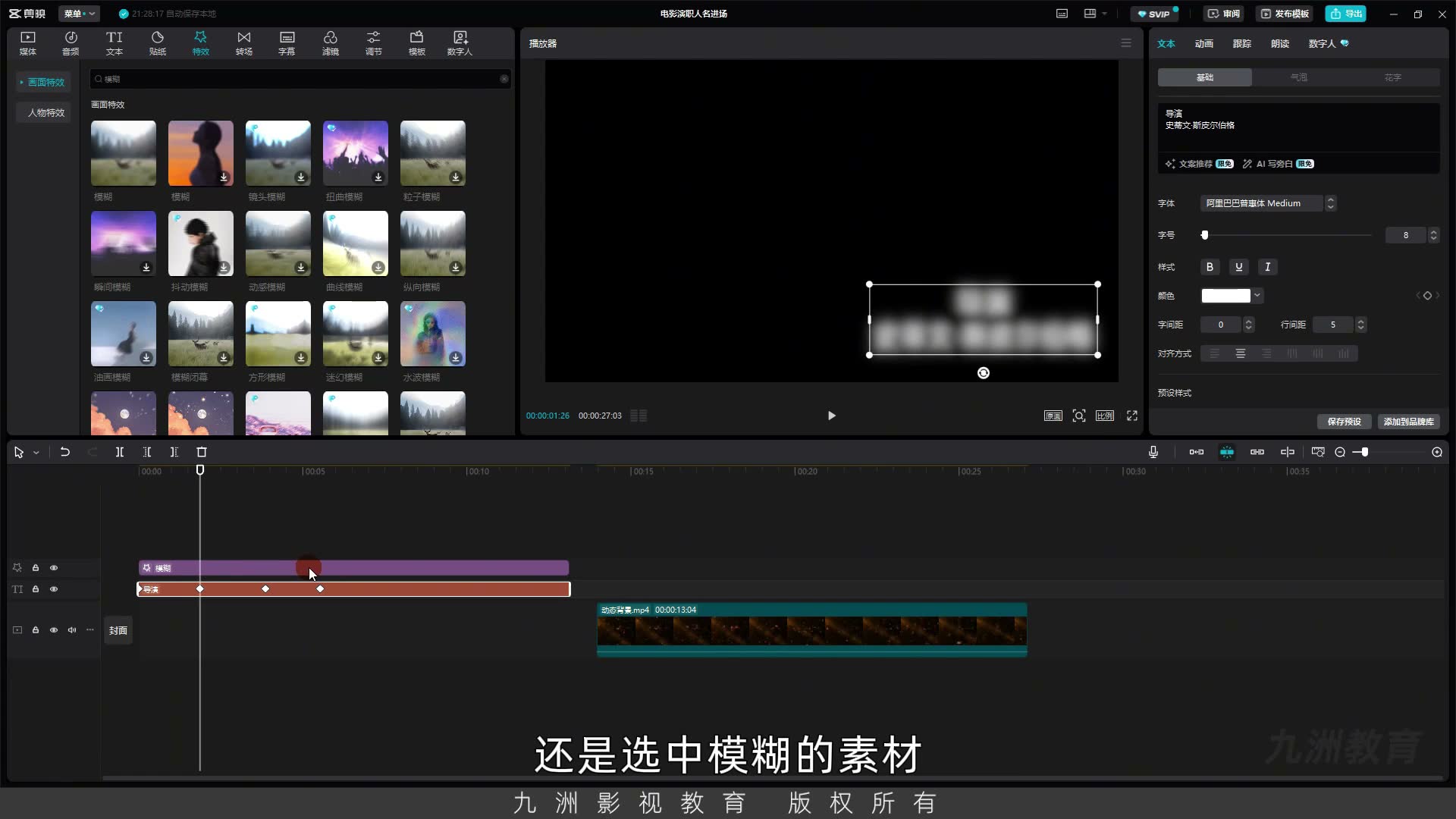Open the selection tool mode dropdown arrow
The width and height of the screenshot is (1456, 819).
coord(36,453)
